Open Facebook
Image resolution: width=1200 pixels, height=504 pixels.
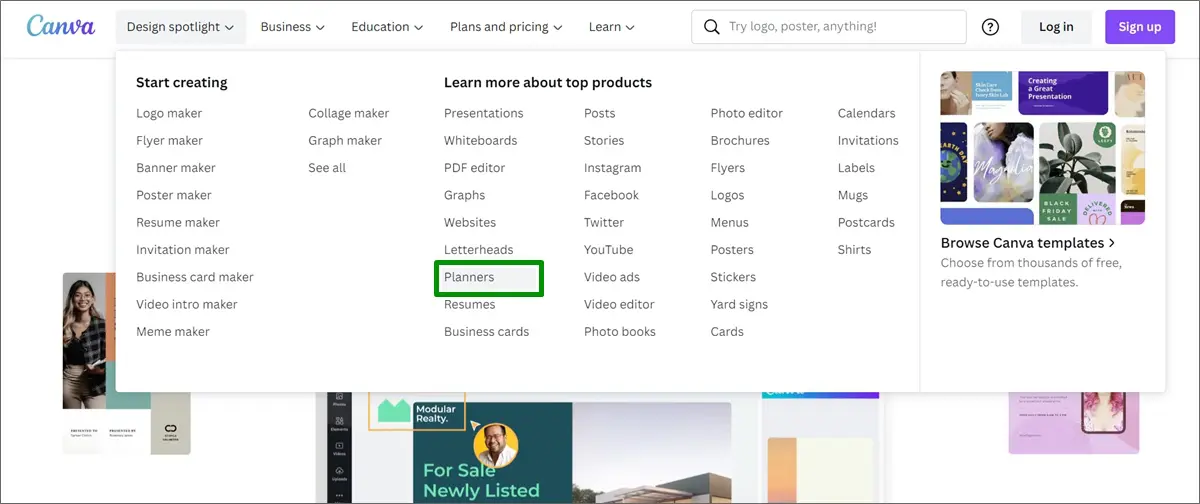(612, 195)
